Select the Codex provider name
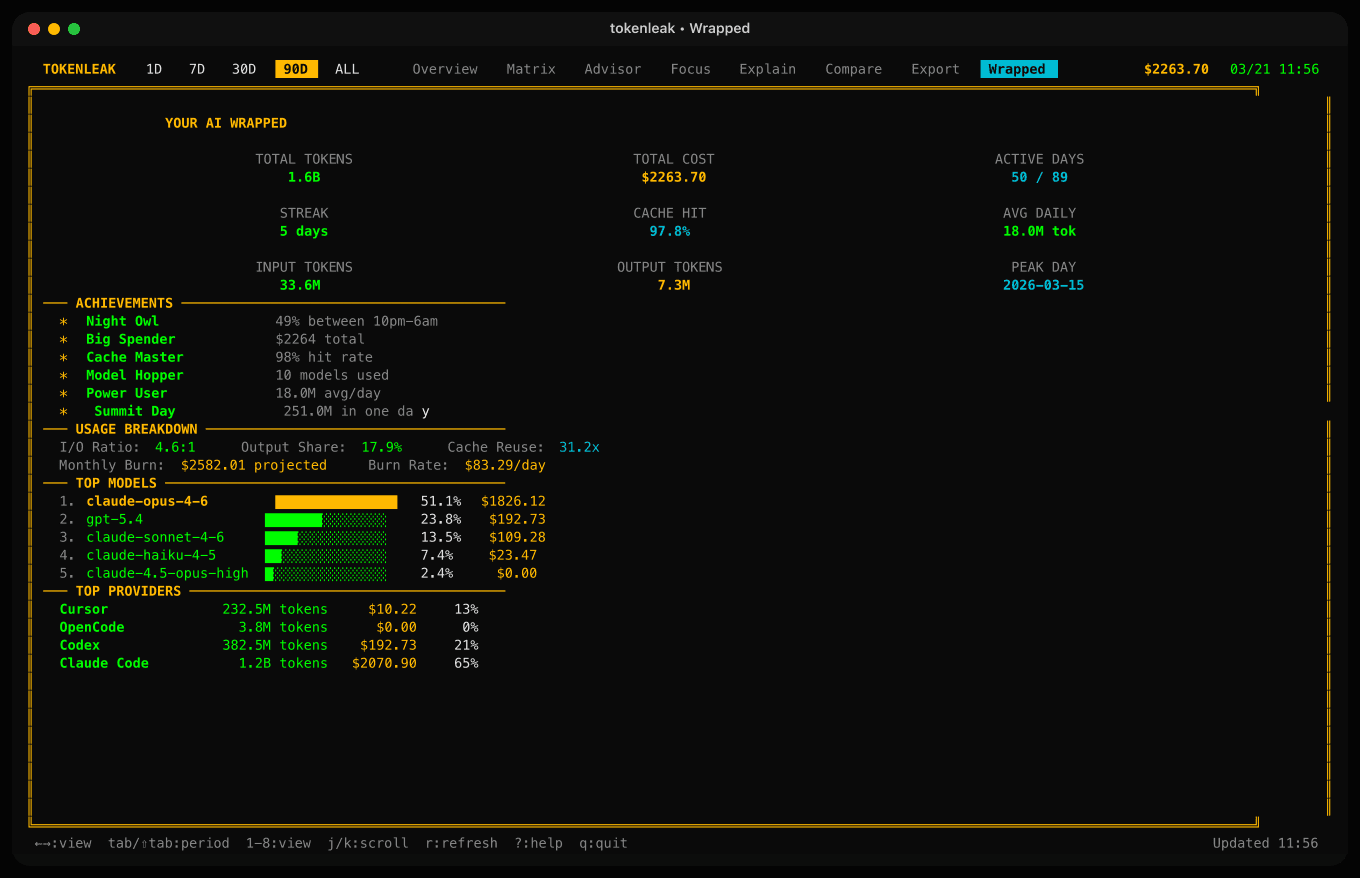 click(80, 645)
